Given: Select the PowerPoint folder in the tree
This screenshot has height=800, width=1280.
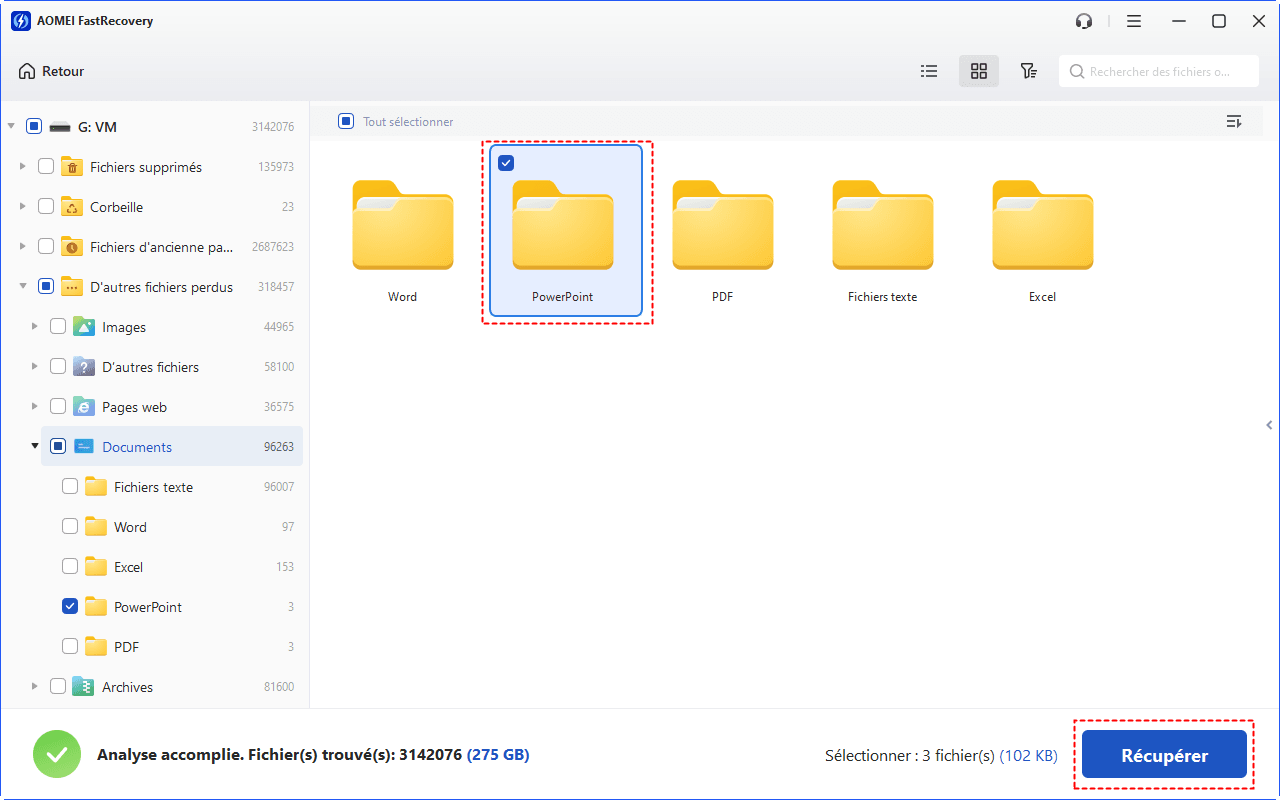Looking at the screenshot, I should [x=147, y=607].
